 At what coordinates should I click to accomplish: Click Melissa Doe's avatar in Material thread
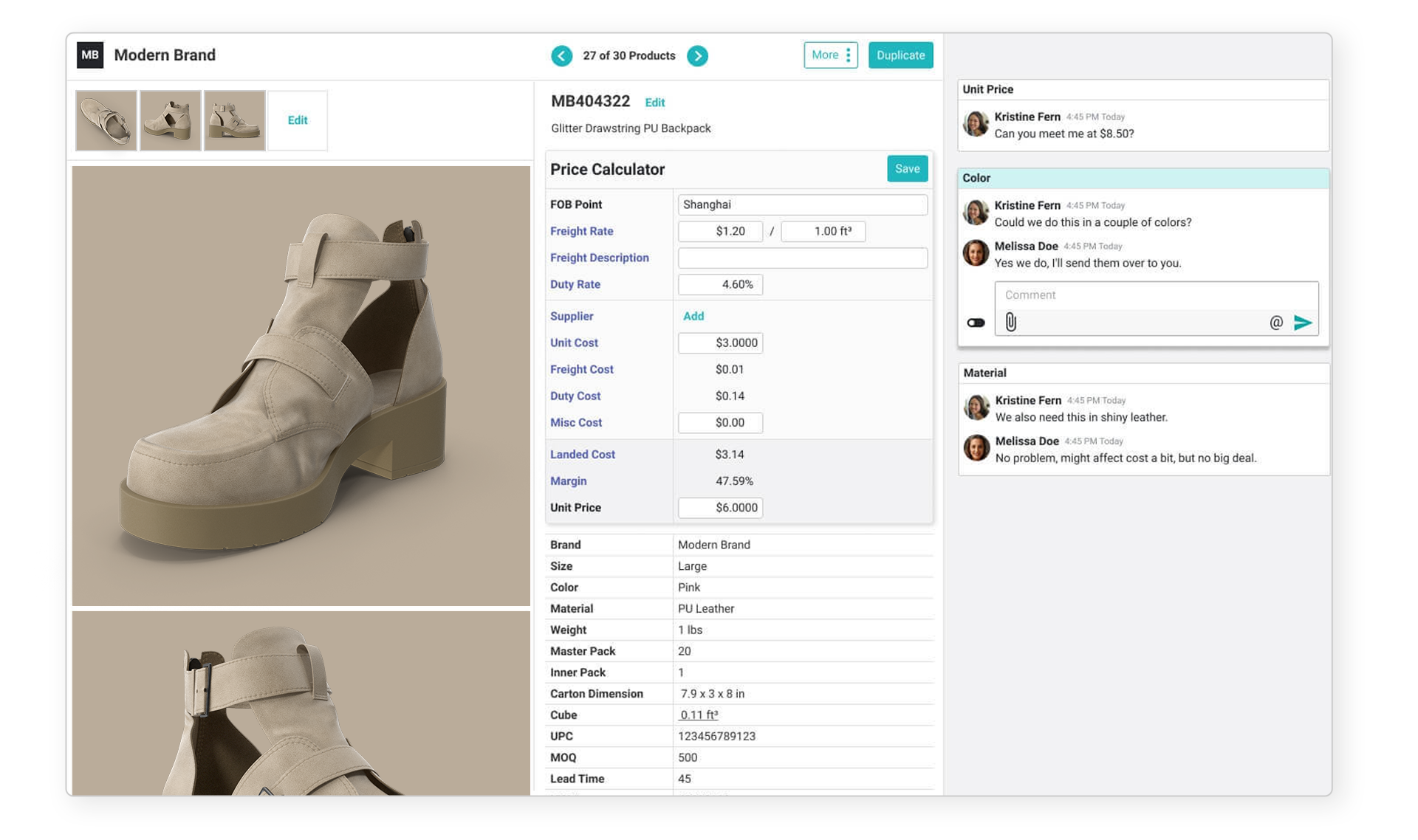(976, 448)
